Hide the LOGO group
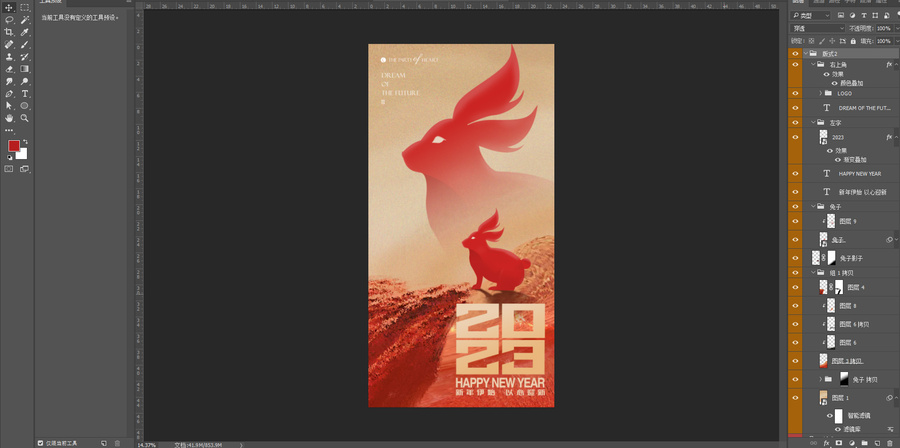The height and width of the screenshot is (448, 900). tap(795, 93)
